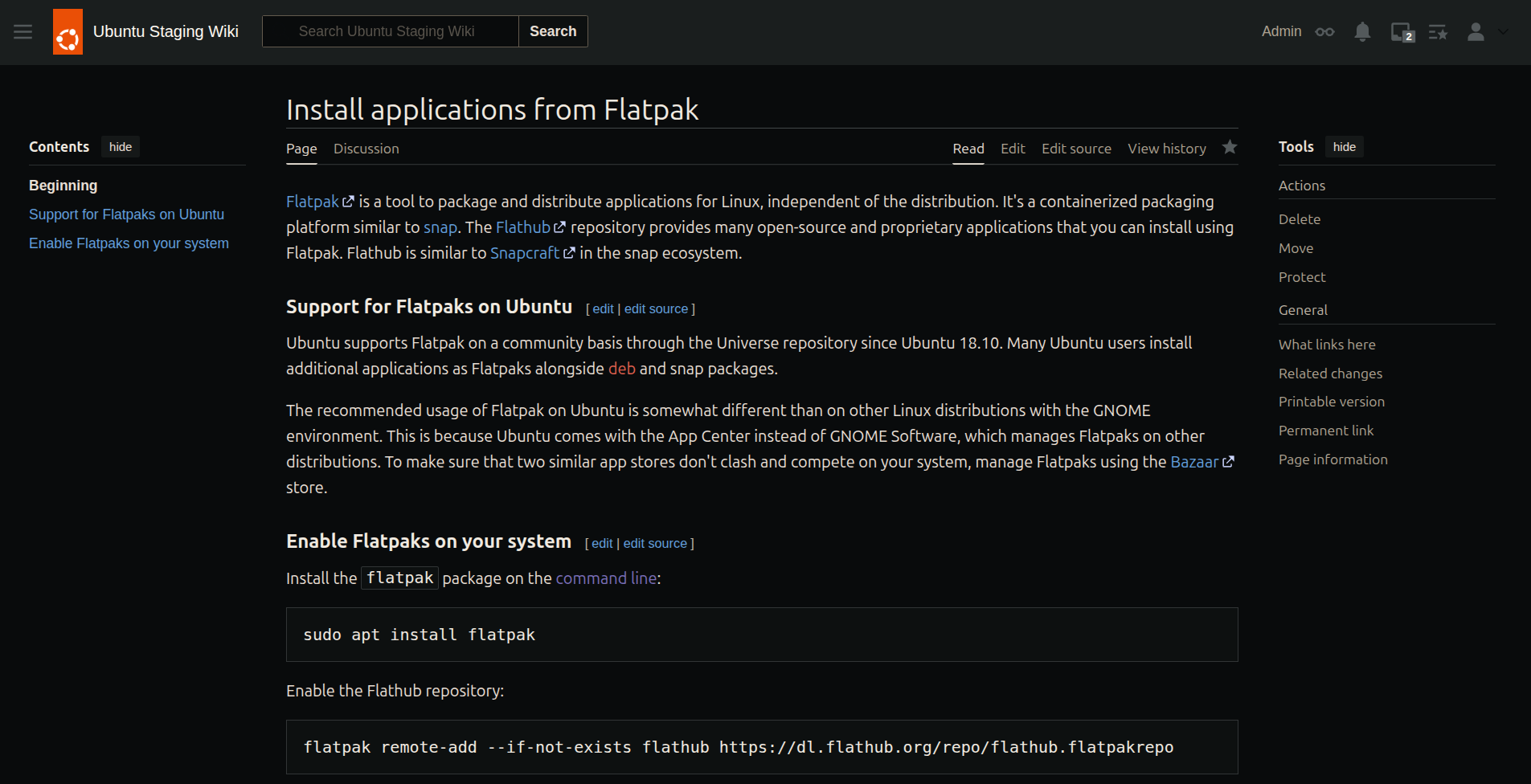Hide the Tools panel
The image size is (1531, 784).
pos(1344,147)
